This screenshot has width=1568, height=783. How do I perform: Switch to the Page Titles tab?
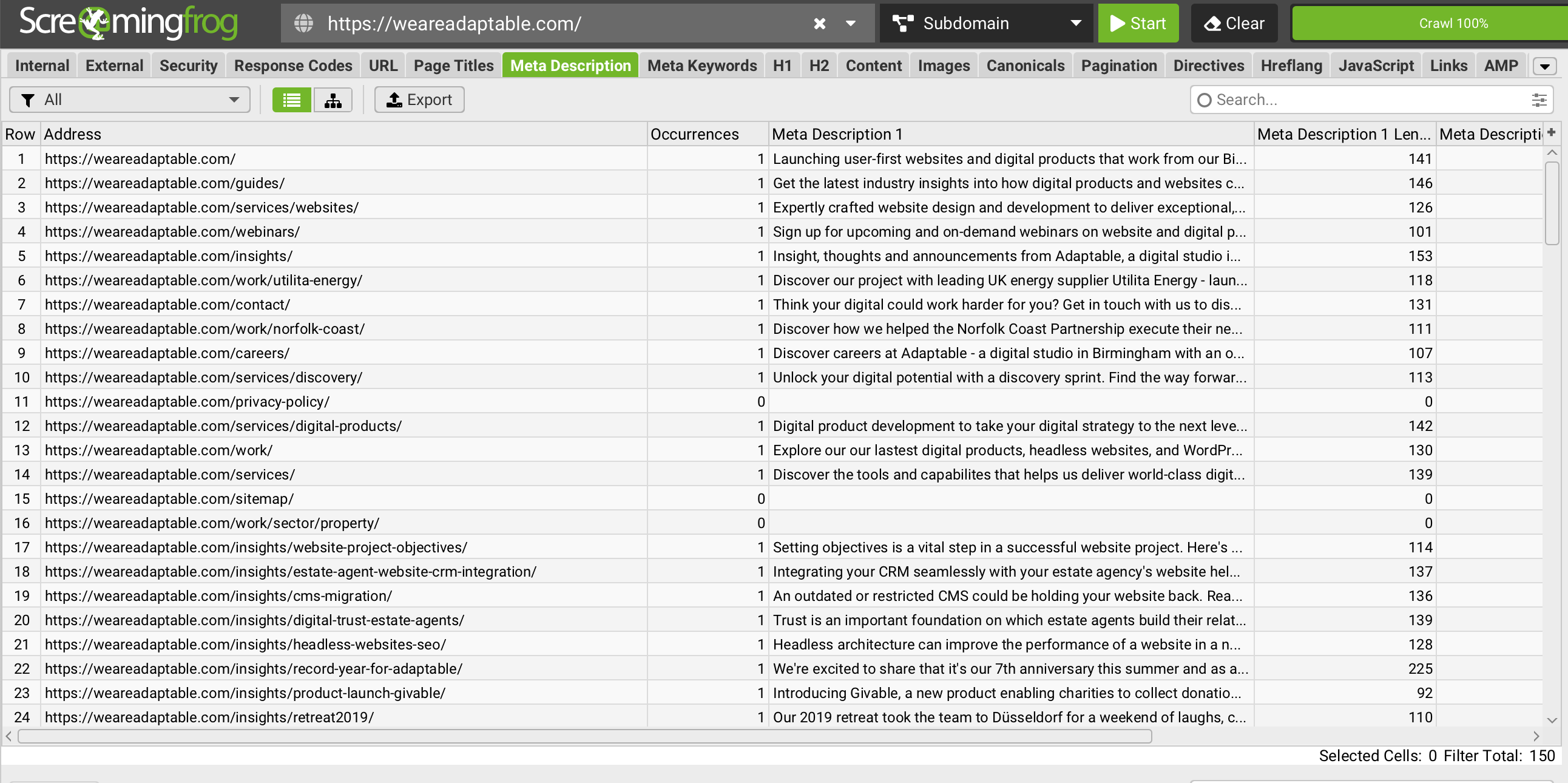tap(453, 66)
